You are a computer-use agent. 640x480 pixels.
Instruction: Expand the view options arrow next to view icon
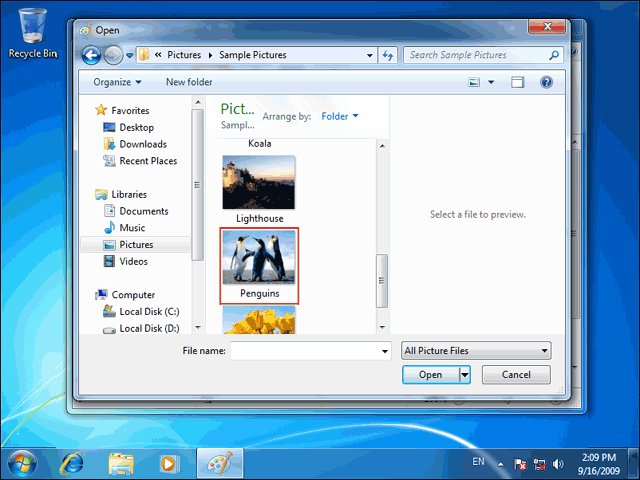tap(491, 82)
